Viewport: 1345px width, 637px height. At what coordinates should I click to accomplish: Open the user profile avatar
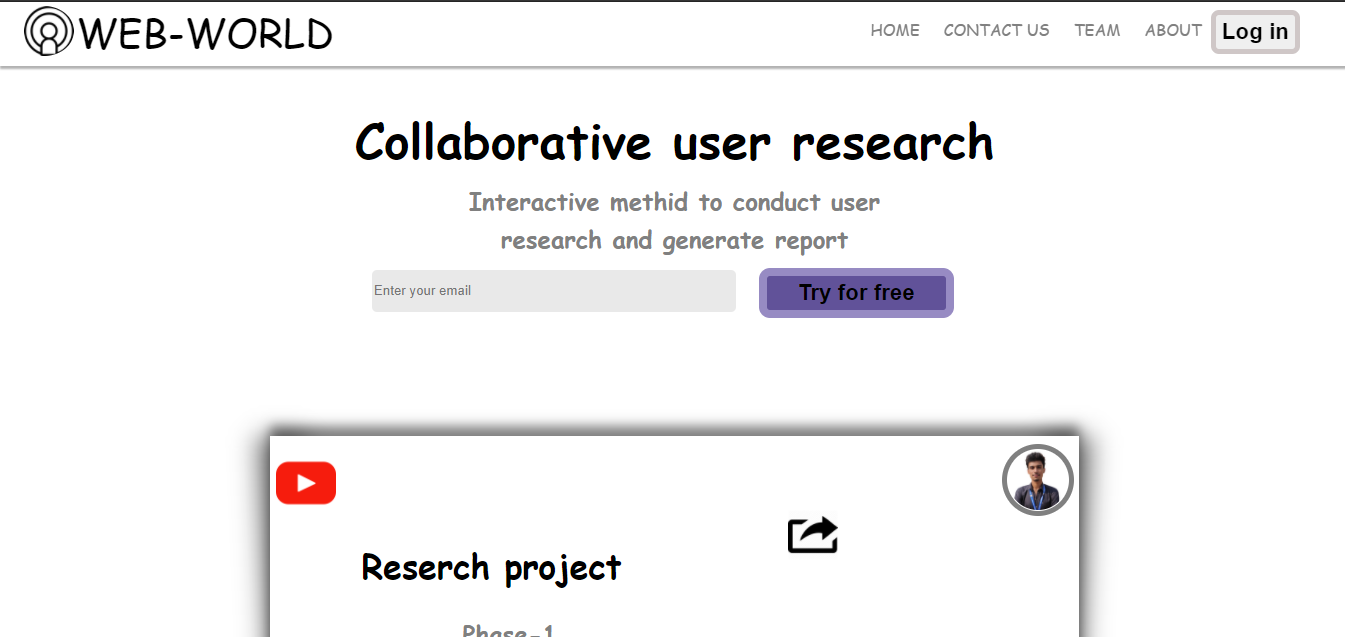point(1037,480)
